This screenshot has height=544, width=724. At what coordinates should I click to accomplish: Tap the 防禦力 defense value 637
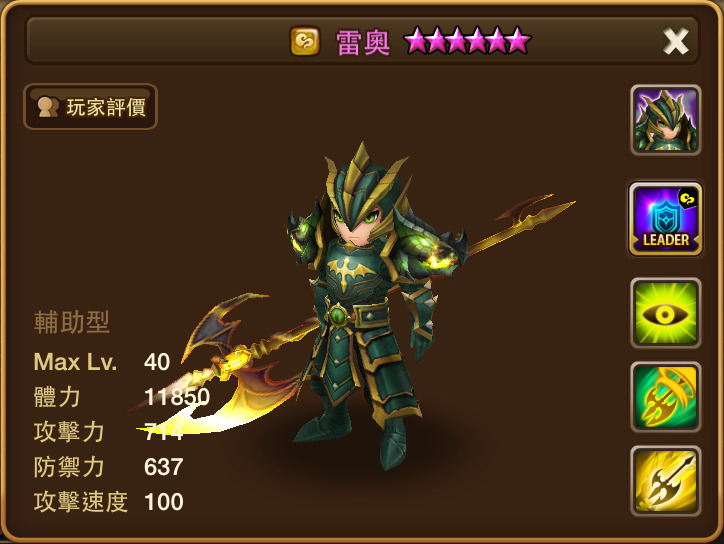pos(163,467)
